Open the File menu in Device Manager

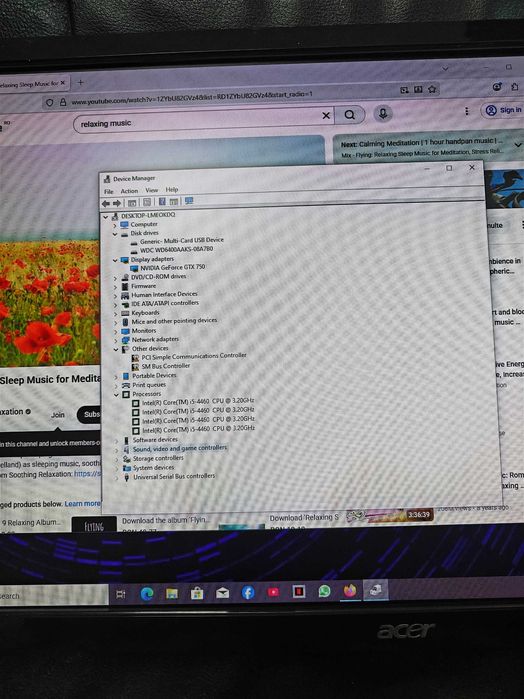108,192
